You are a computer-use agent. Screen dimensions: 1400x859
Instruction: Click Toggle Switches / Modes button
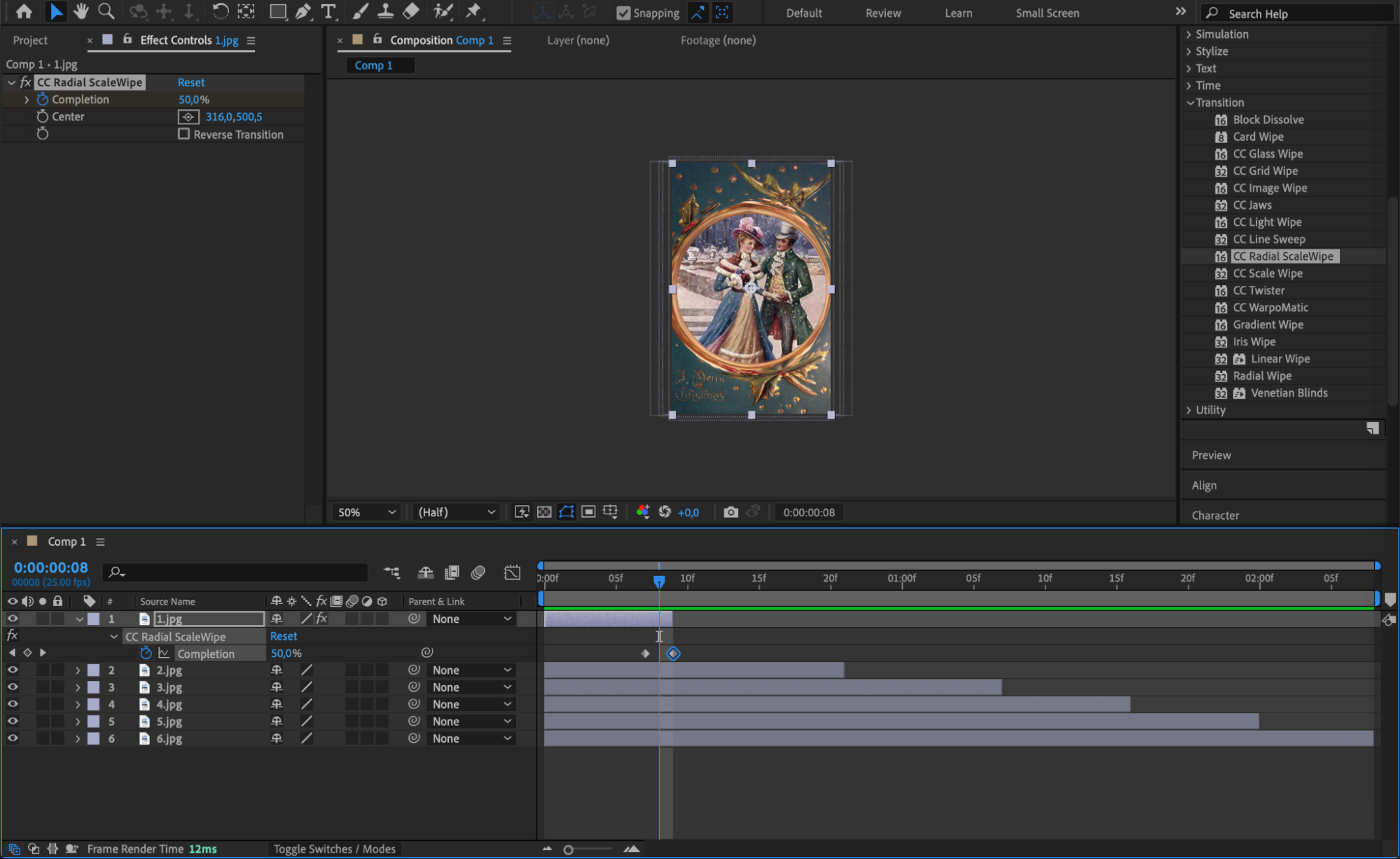click(x=334, y=848)
